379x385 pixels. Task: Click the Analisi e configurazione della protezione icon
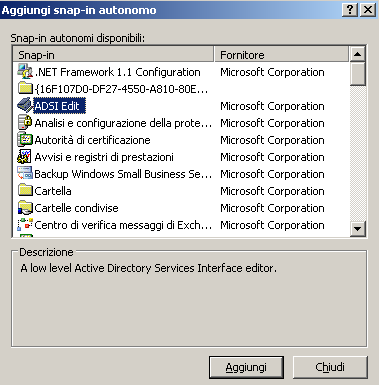click(x=25, y=123)
